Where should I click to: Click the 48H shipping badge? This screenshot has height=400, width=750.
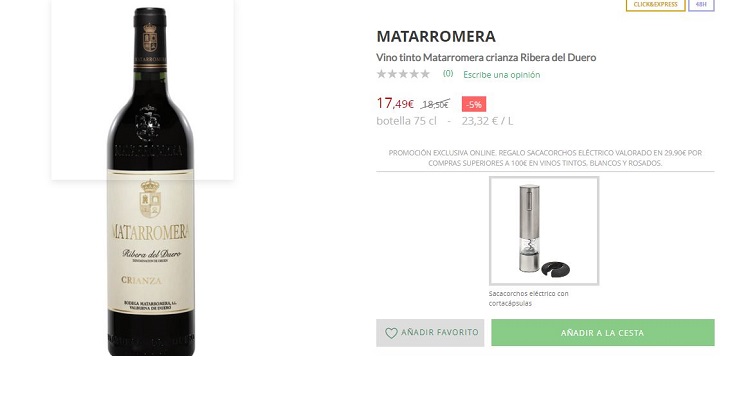tap(701, 5)
